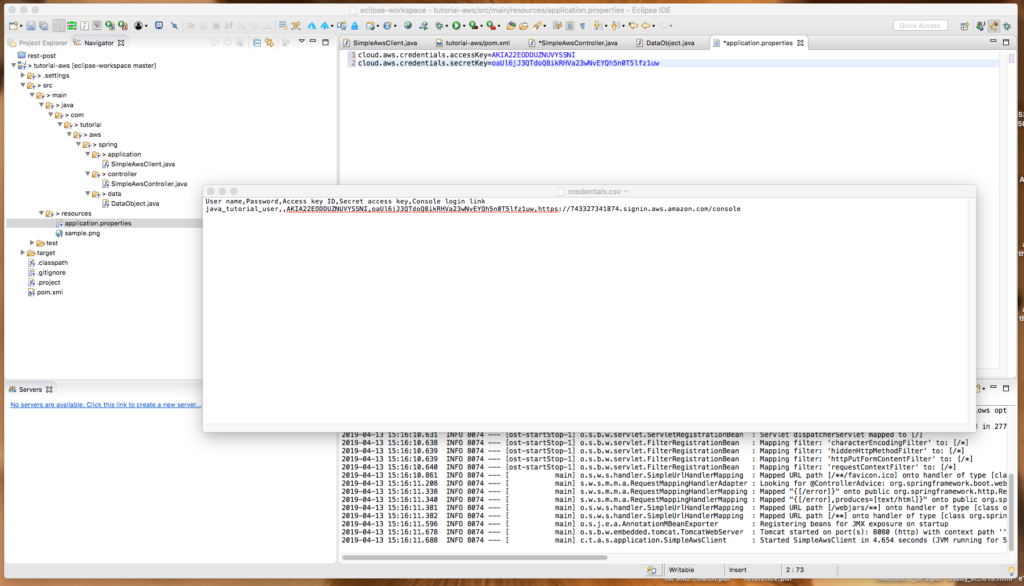Expand the .settings folder

coord(23,75)
